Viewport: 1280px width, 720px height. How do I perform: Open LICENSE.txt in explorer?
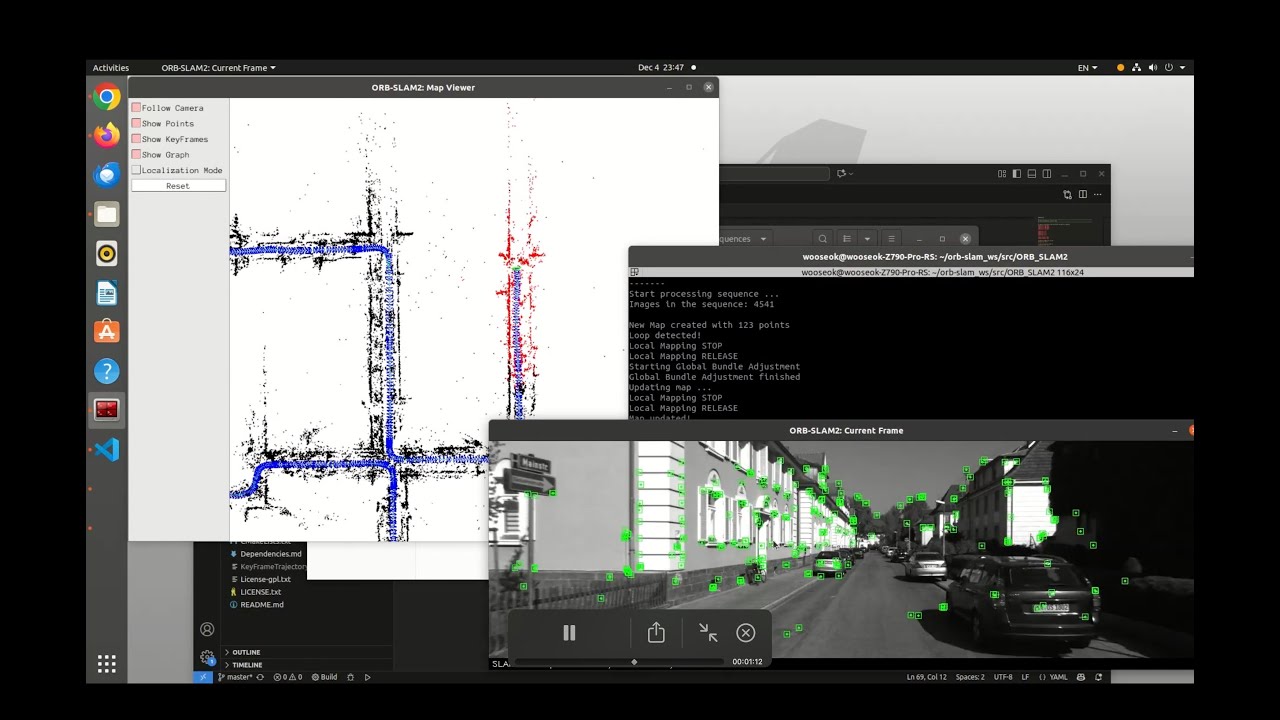point(261,592)
